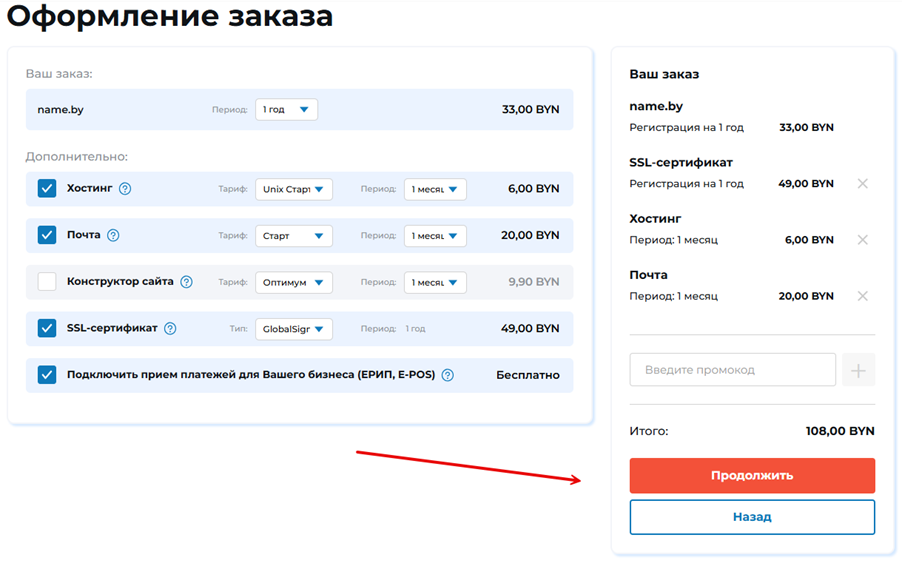Uncheck the SSL-сертификат checkbox
The height and width of the screenshot is (566, 902).
pyautogui.click(x=47, y=329)
